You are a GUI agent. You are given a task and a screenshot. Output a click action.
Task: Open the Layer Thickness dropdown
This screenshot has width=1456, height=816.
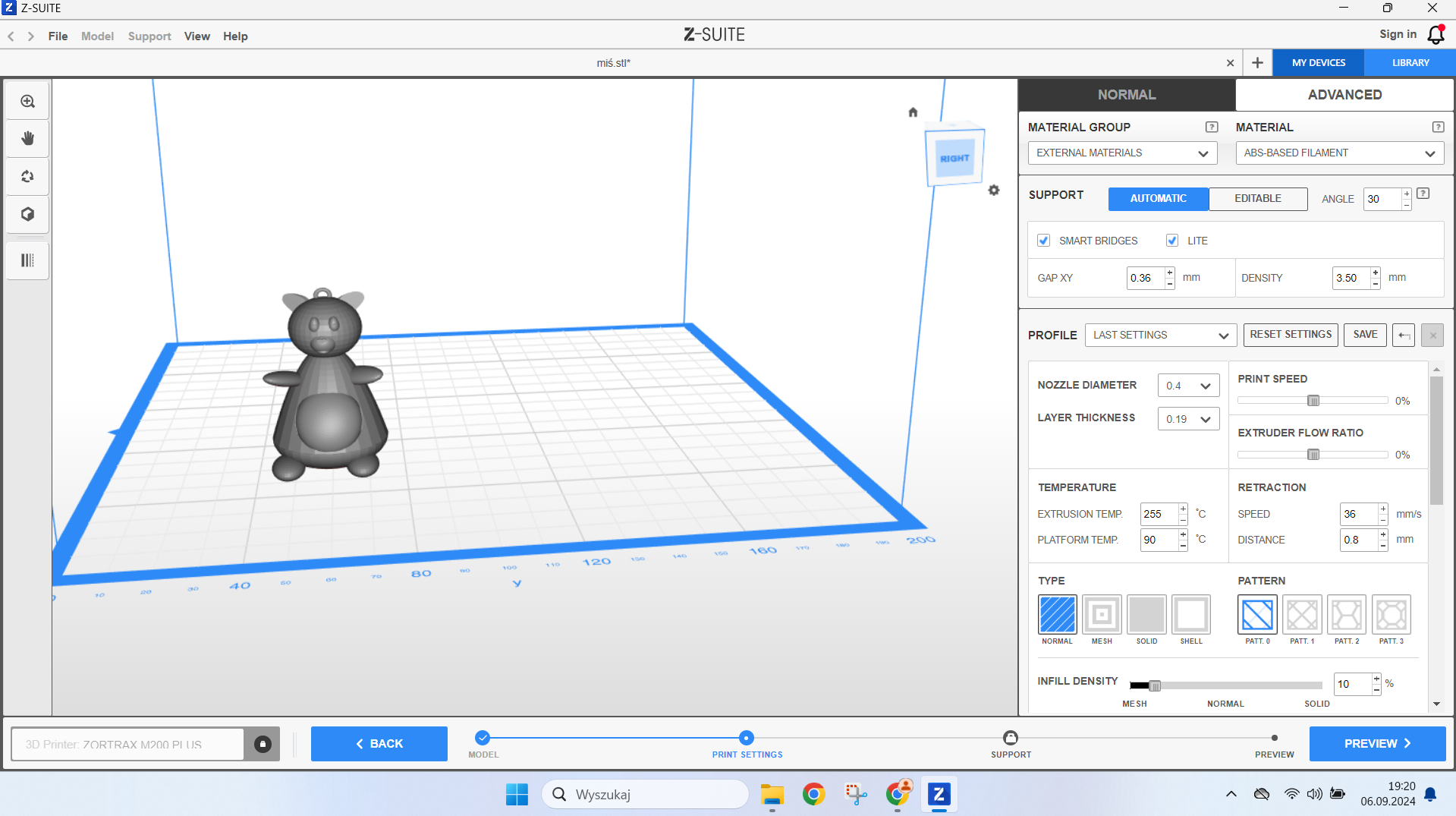click(x=1188, y=419)
